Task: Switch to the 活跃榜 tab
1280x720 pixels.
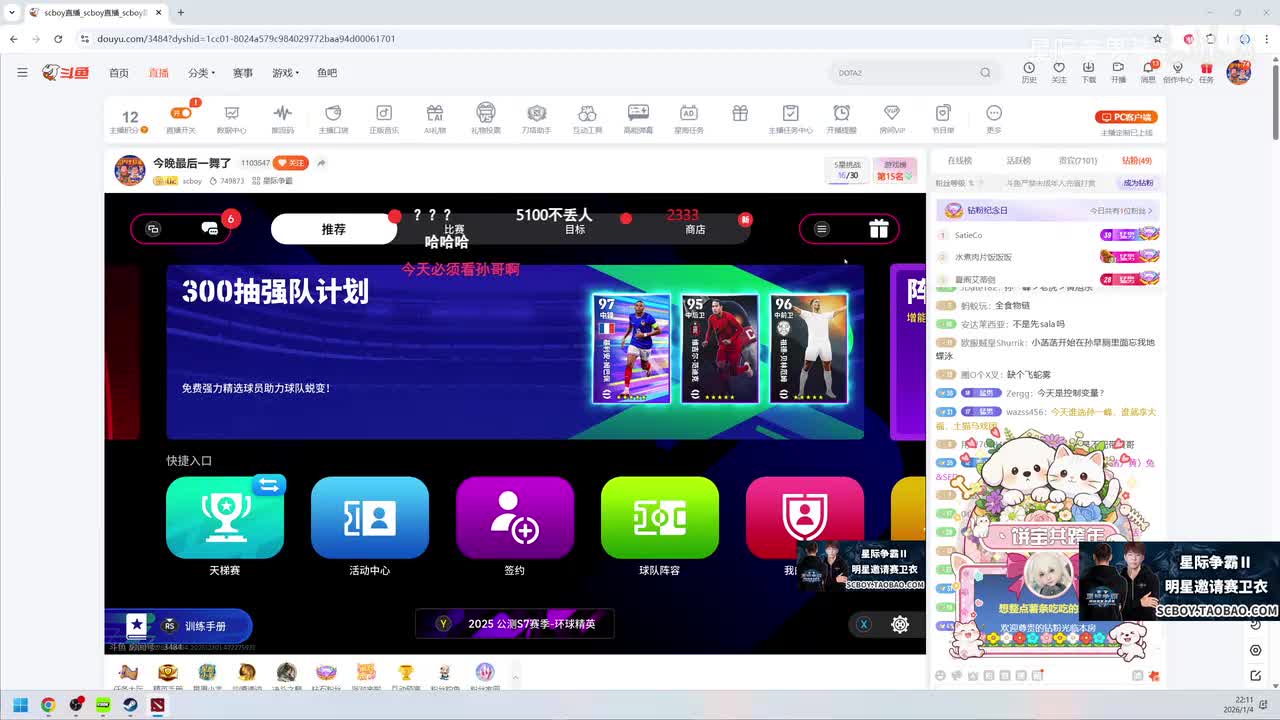Action: pyautogui.click(x=1018, y=160)
